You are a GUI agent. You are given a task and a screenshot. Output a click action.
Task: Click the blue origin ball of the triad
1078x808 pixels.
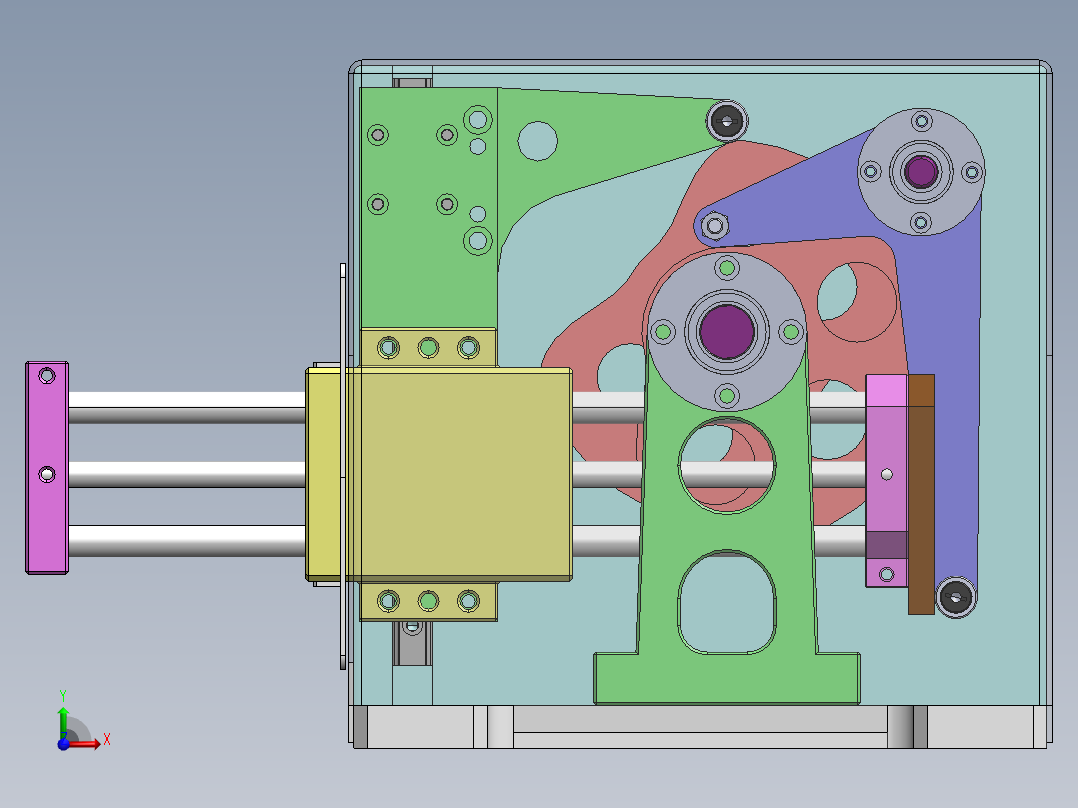click(x=63, y=744)
